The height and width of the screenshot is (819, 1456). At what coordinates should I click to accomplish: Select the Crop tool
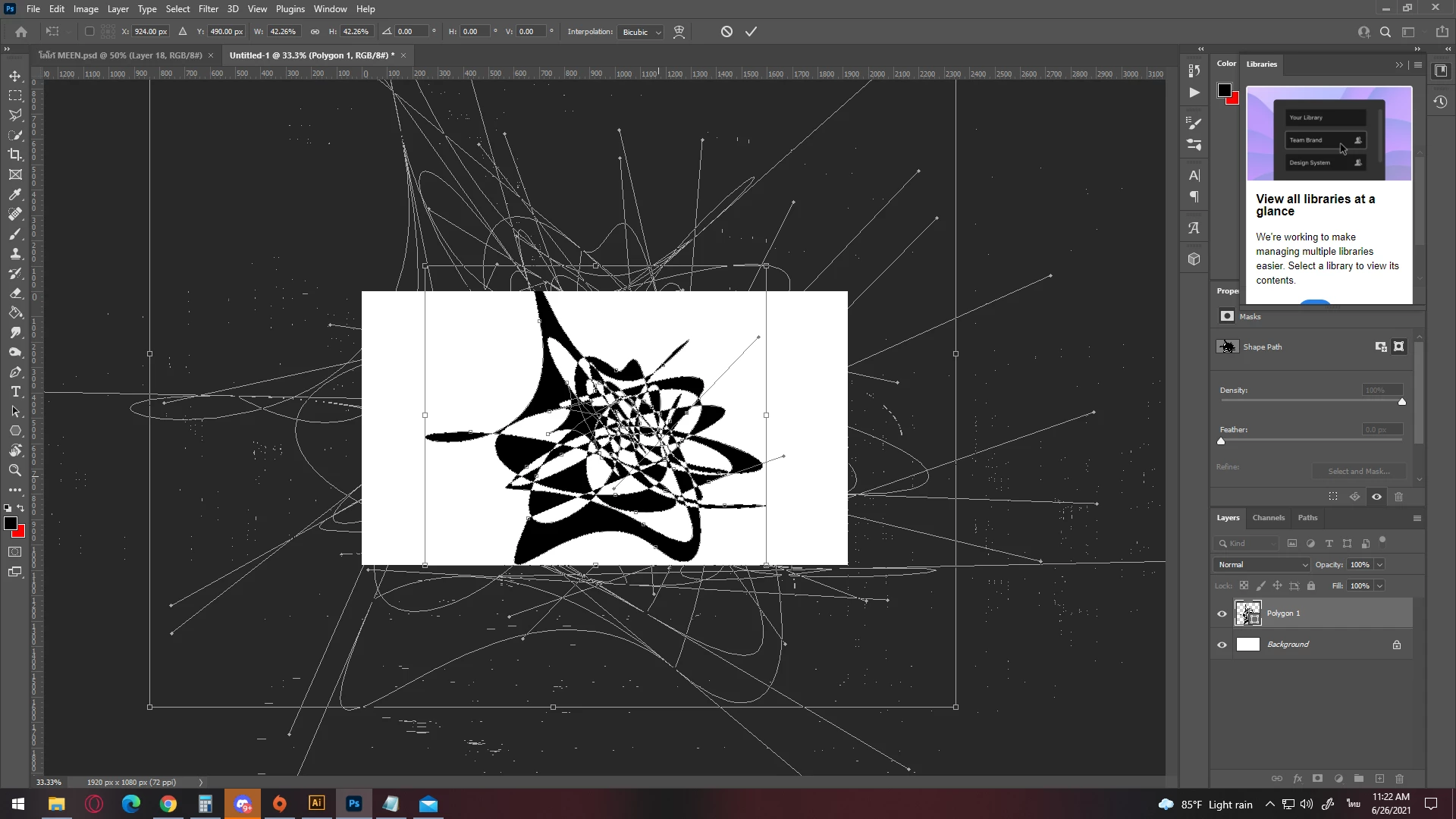pos(15,155)
